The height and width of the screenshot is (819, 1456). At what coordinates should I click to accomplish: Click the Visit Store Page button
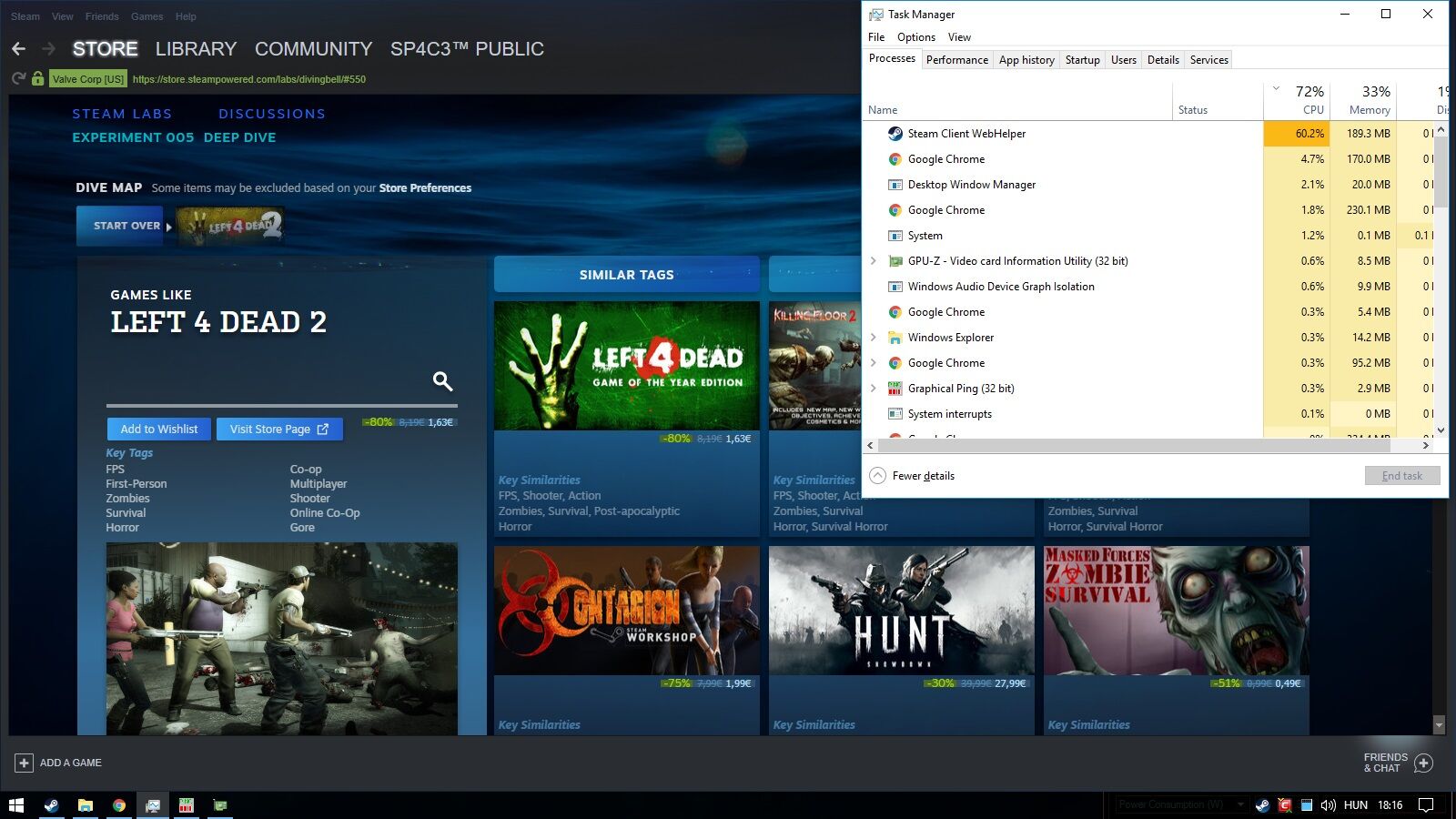pyautogui.click(x=279, y=430)
